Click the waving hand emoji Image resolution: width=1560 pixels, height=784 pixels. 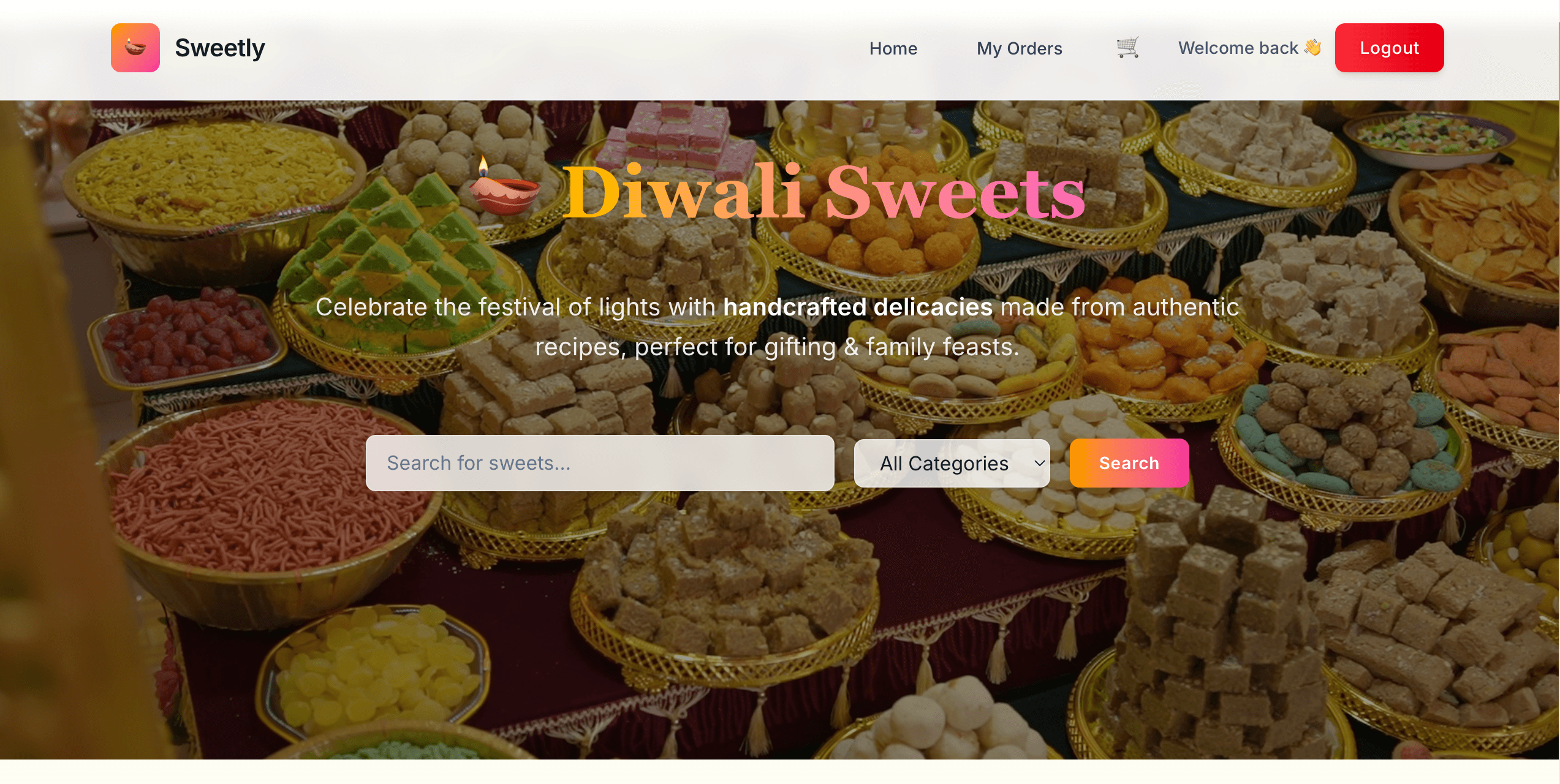point(1312,47)
